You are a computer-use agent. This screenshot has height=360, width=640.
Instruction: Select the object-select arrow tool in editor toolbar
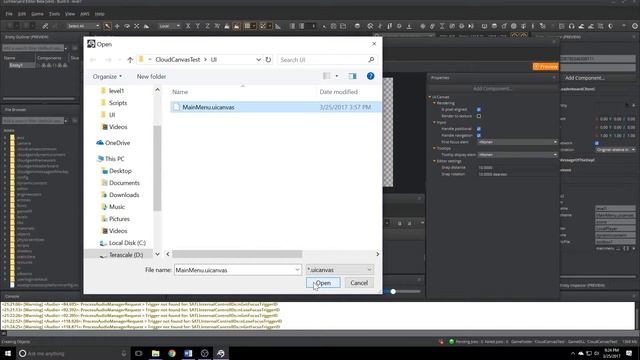[107, 26]
